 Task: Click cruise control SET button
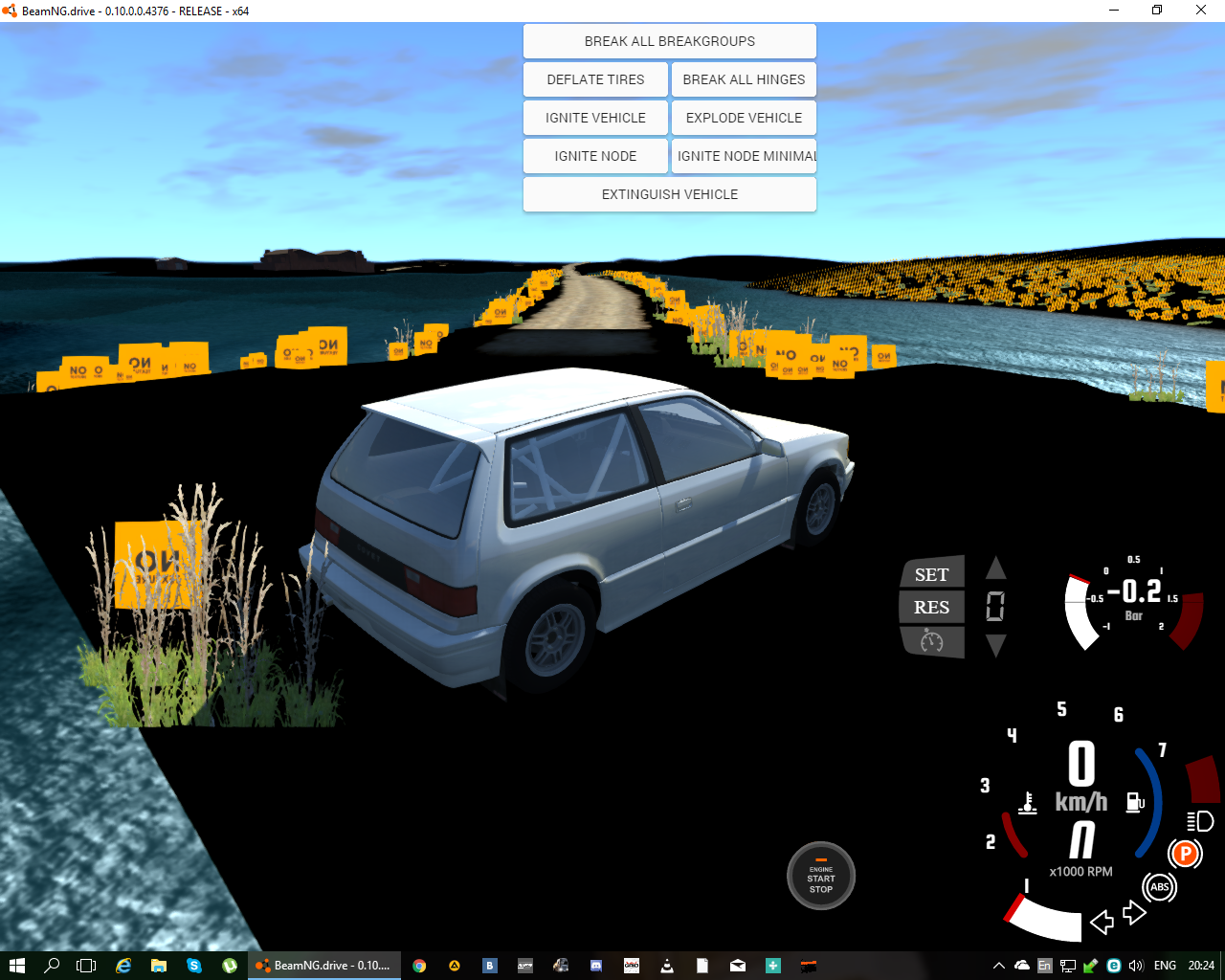point(931,574)
